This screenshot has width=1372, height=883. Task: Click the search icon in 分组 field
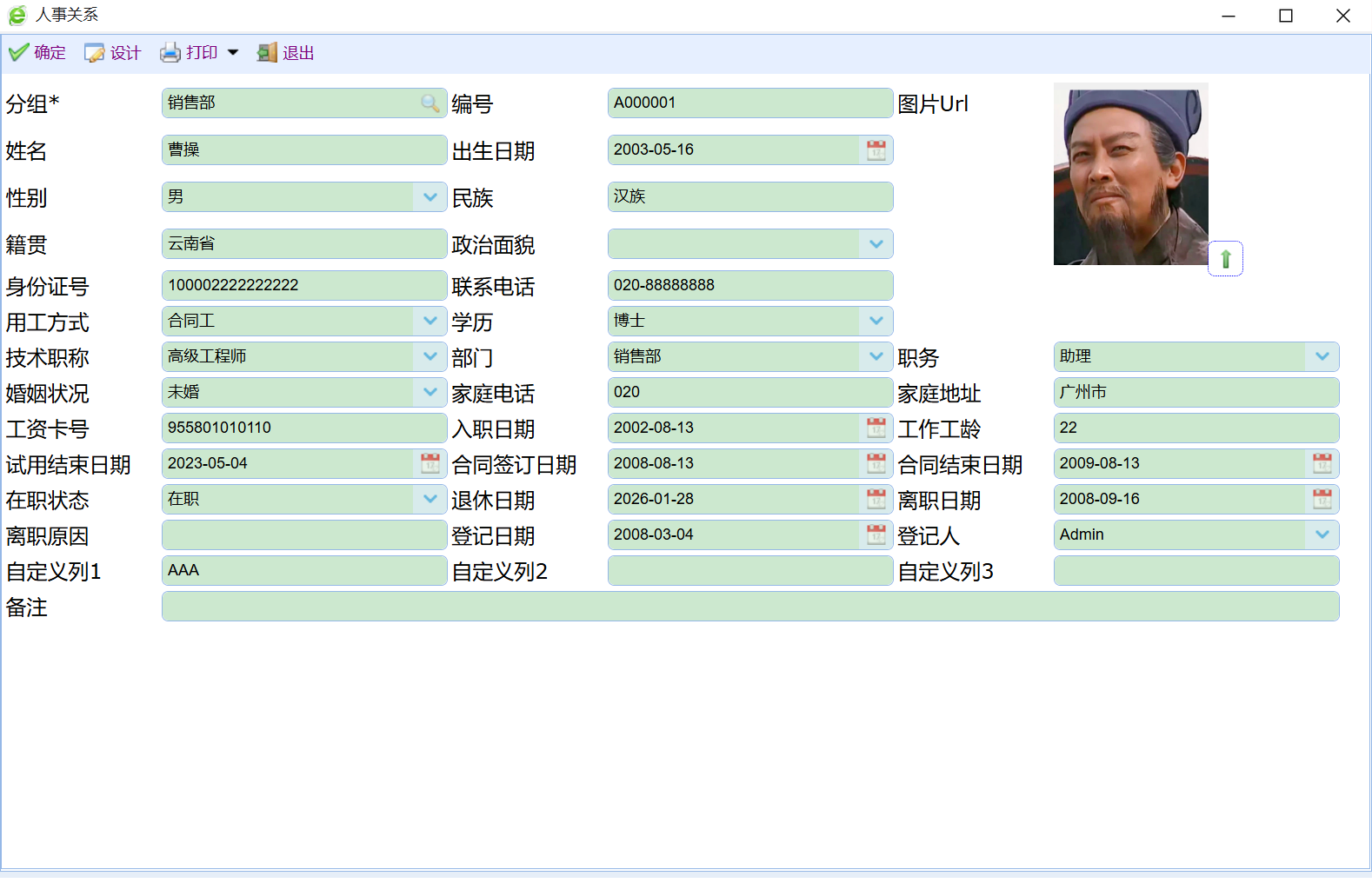430,103
